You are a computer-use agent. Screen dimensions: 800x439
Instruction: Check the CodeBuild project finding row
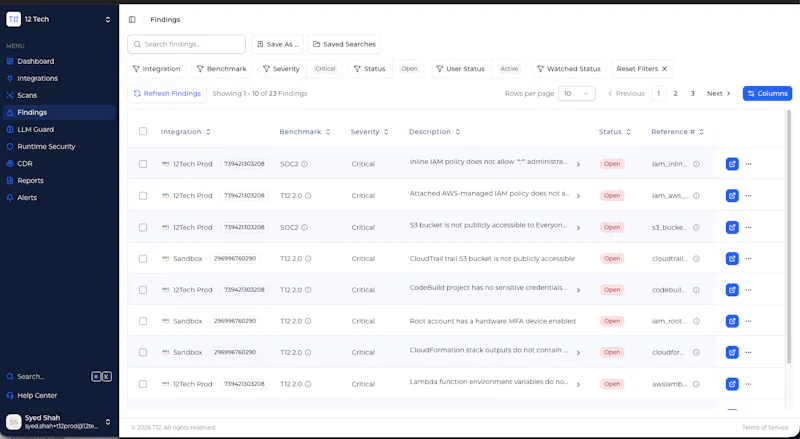click(x=143, y=290)
